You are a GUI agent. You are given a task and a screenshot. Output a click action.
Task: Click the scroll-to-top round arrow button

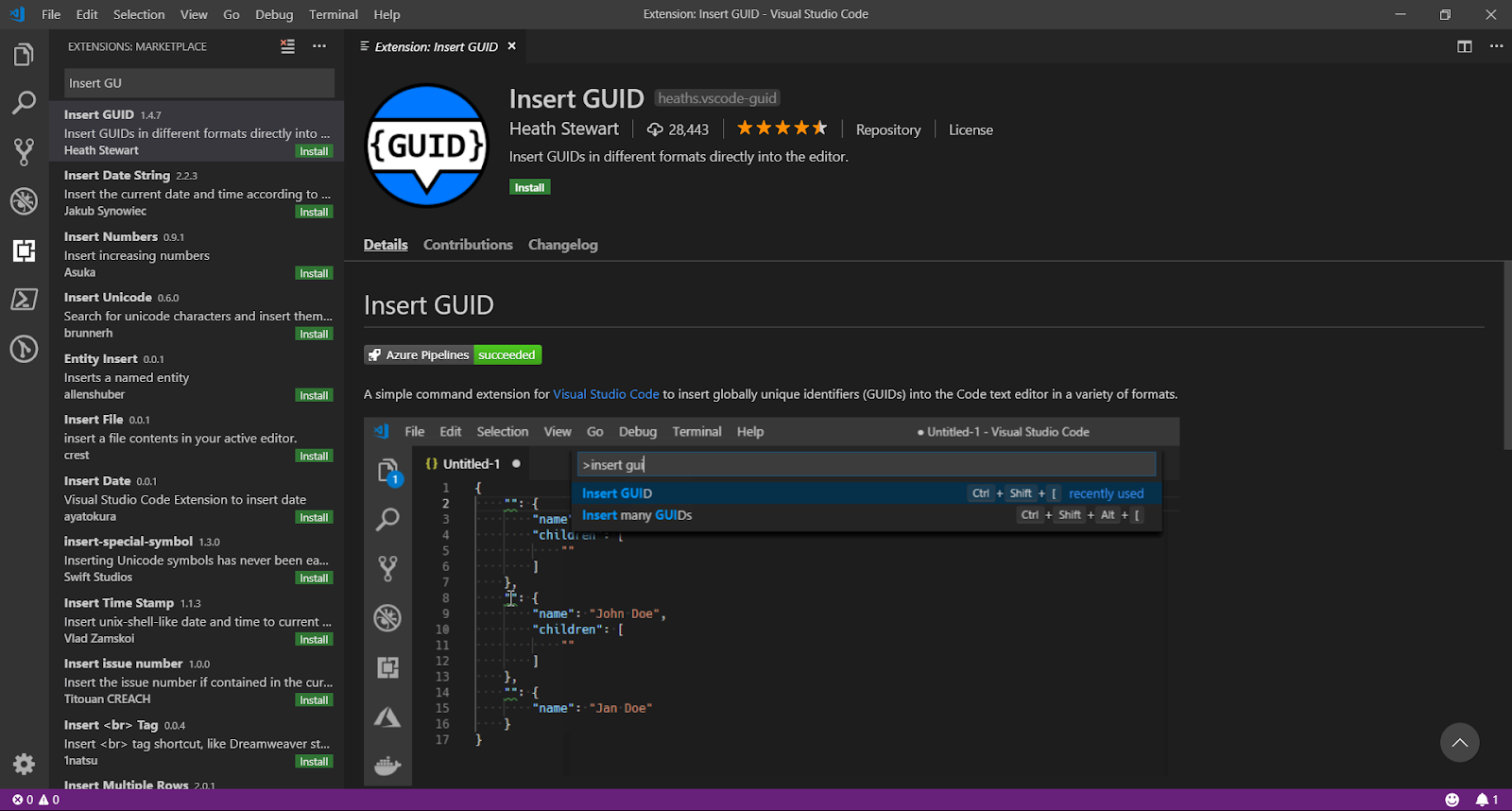click(x=1460, y=743)
